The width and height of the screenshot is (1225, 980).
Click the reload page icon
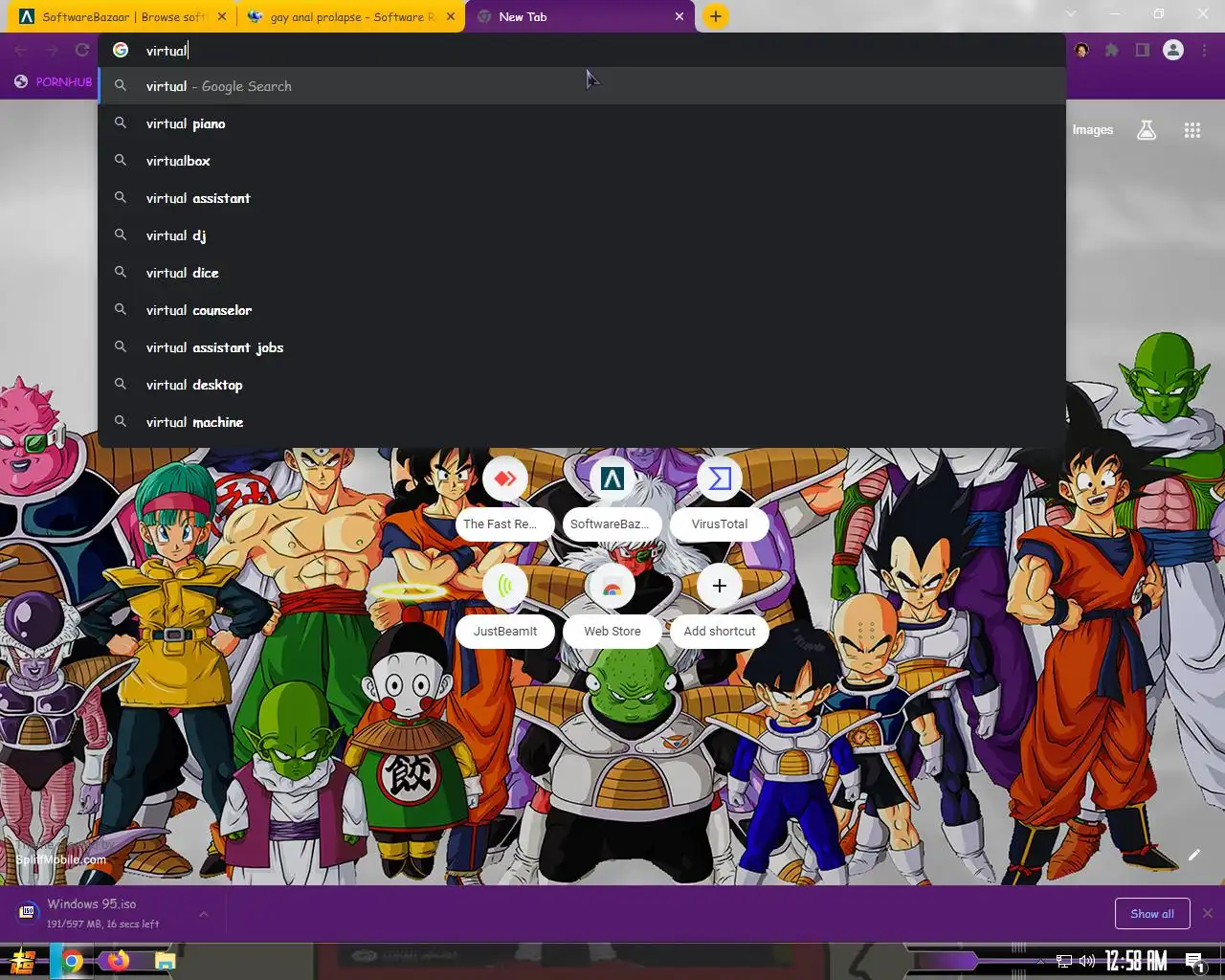coord(82,51)
